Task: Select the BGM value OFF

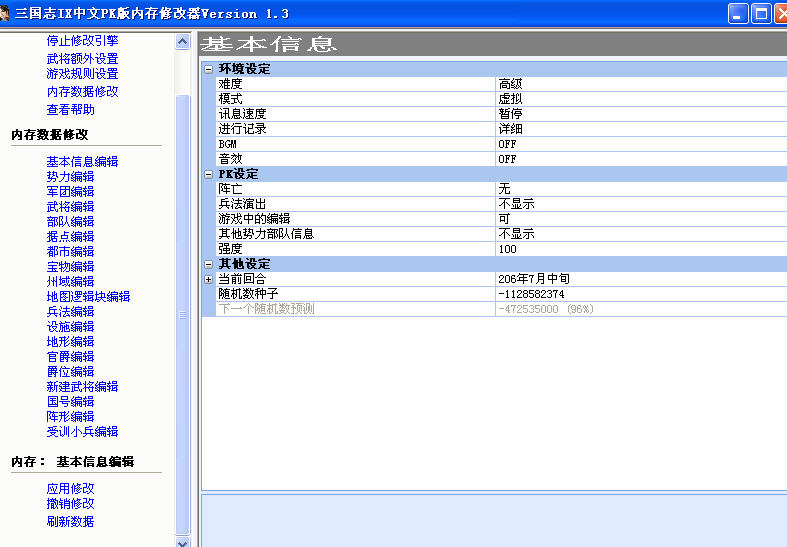Action: coord(640,144)
